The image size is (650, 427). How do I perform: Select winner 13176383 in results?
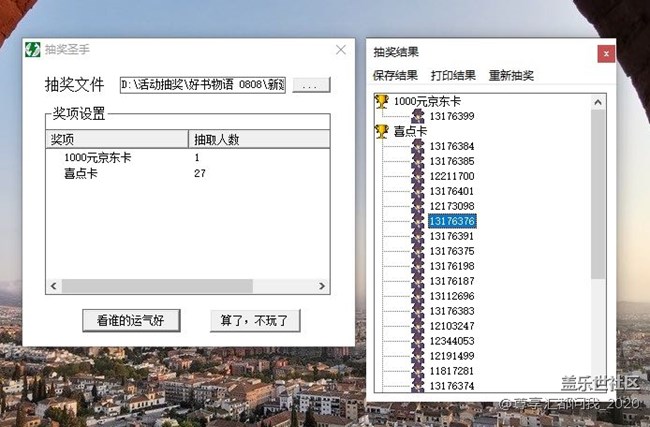pyautogui.click(x=452, y=311)
